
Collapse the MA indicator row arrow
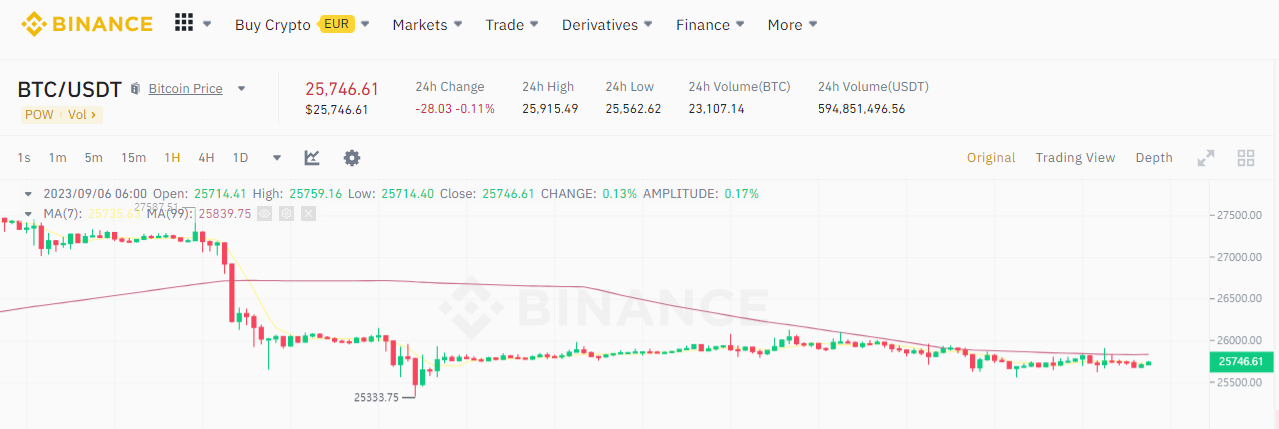(x=28, y=213)
